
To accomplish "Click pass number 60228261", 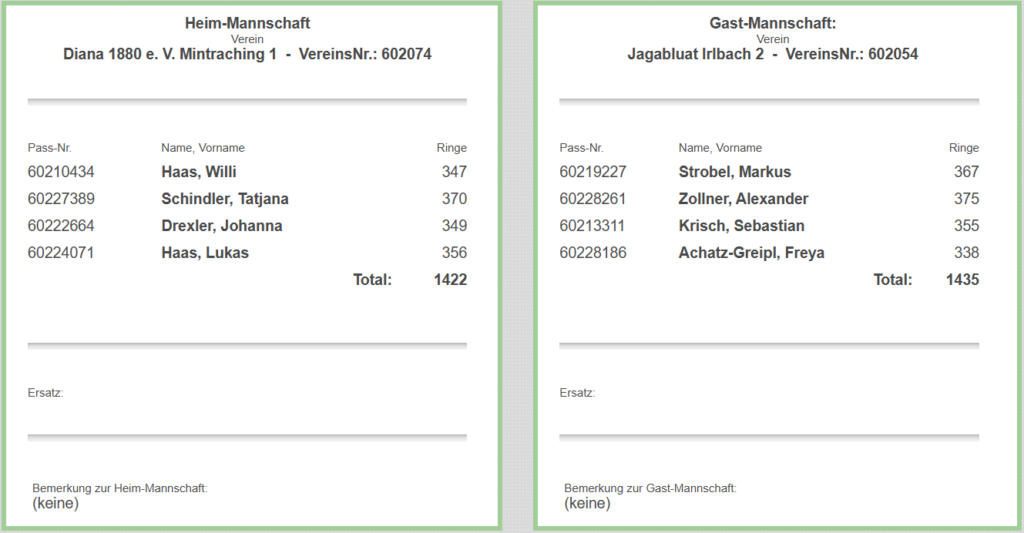I will (593, 199).
